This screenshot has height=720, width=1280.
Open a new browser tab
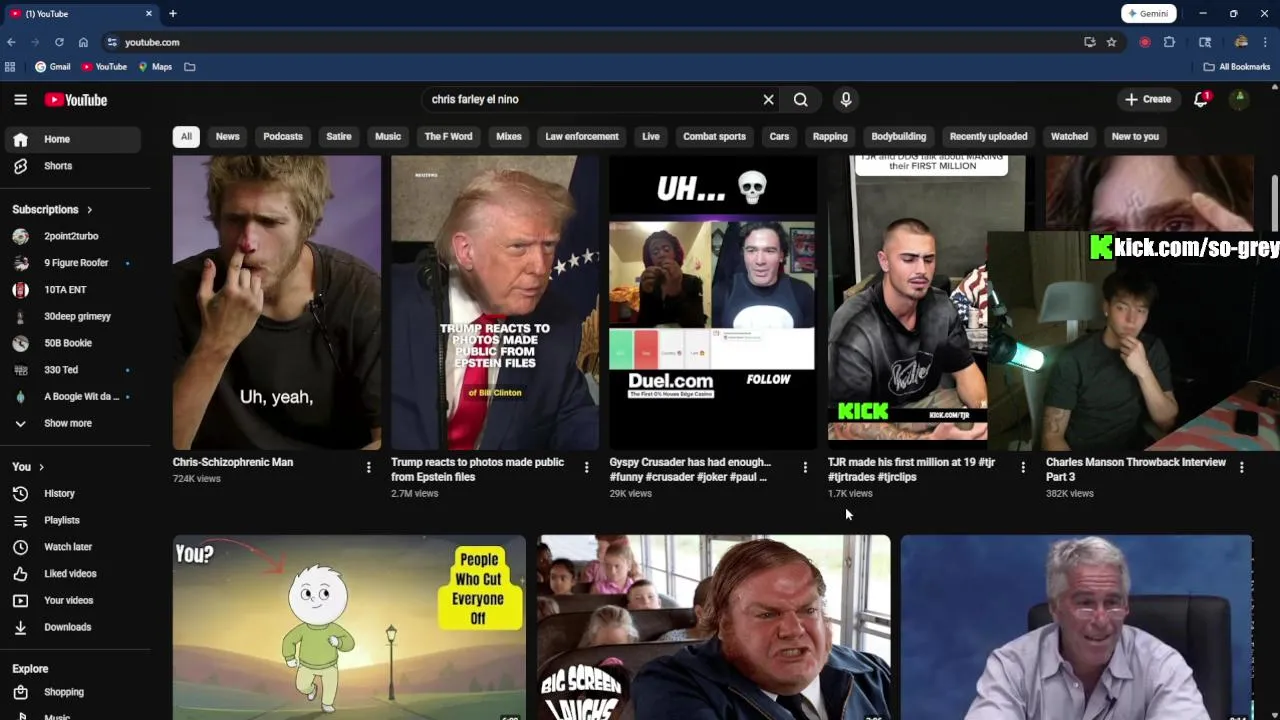coord(173,14)
